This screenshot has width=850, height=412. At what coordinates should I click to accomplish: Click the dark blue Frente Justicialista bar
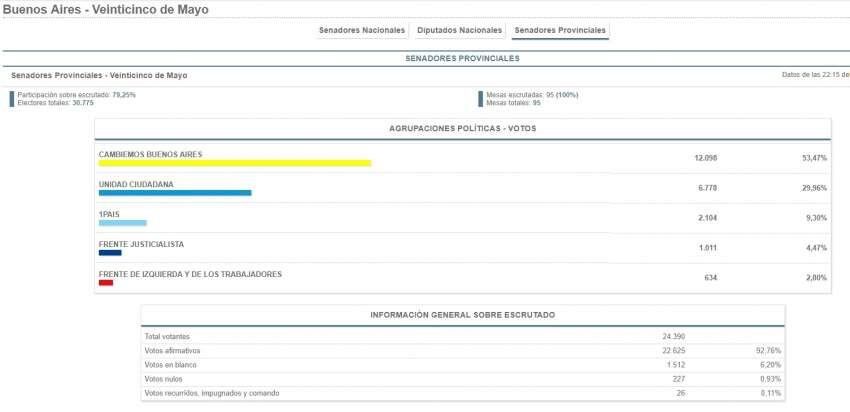point(110,253)
